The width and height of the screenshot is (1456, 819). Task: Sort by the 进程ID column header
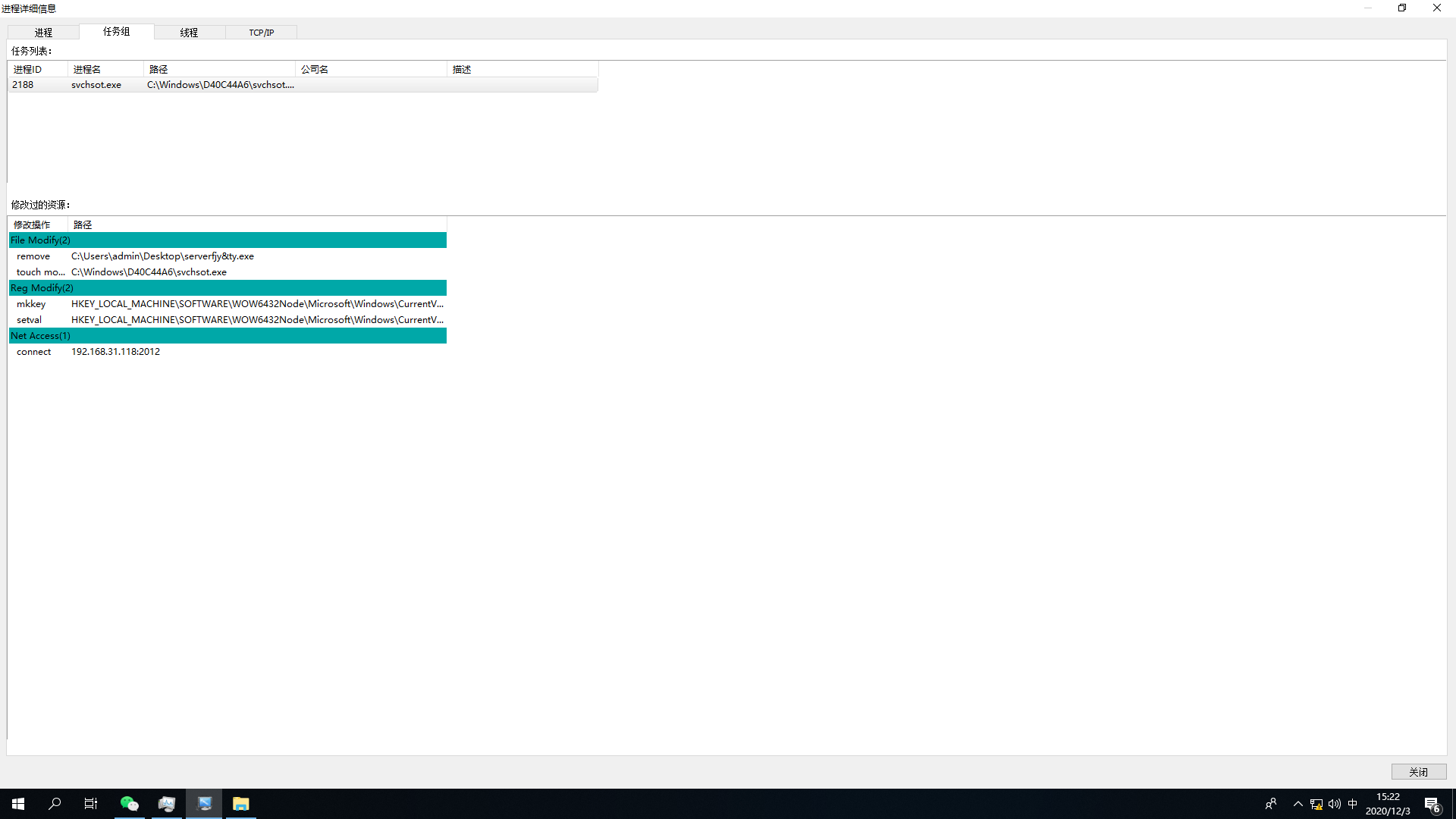pyautogui.click(x=28, y=69)
